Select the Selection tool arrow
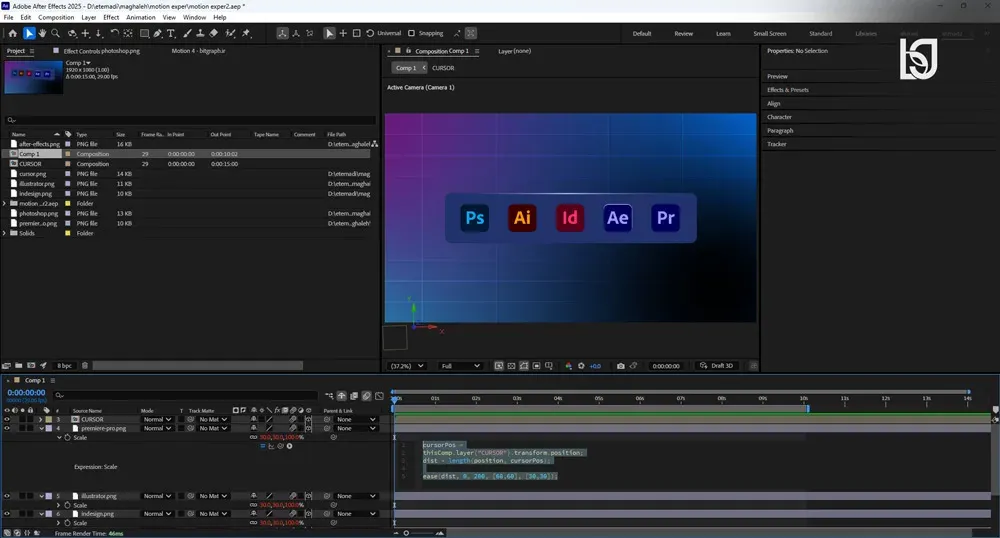 29,33
